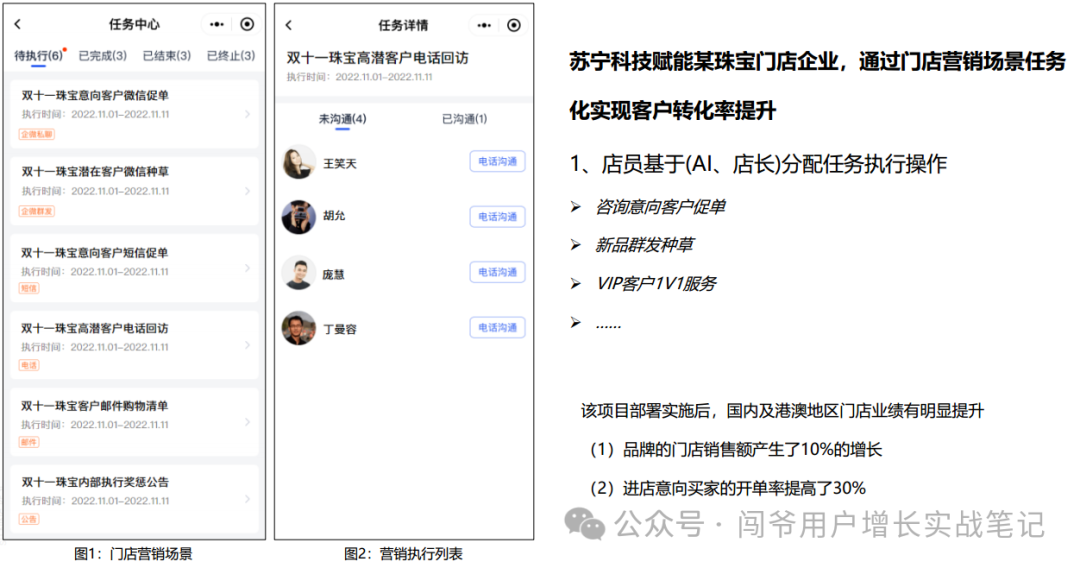
Task: Switch to the 已完成(3) tab
Action: click(103, 55)
